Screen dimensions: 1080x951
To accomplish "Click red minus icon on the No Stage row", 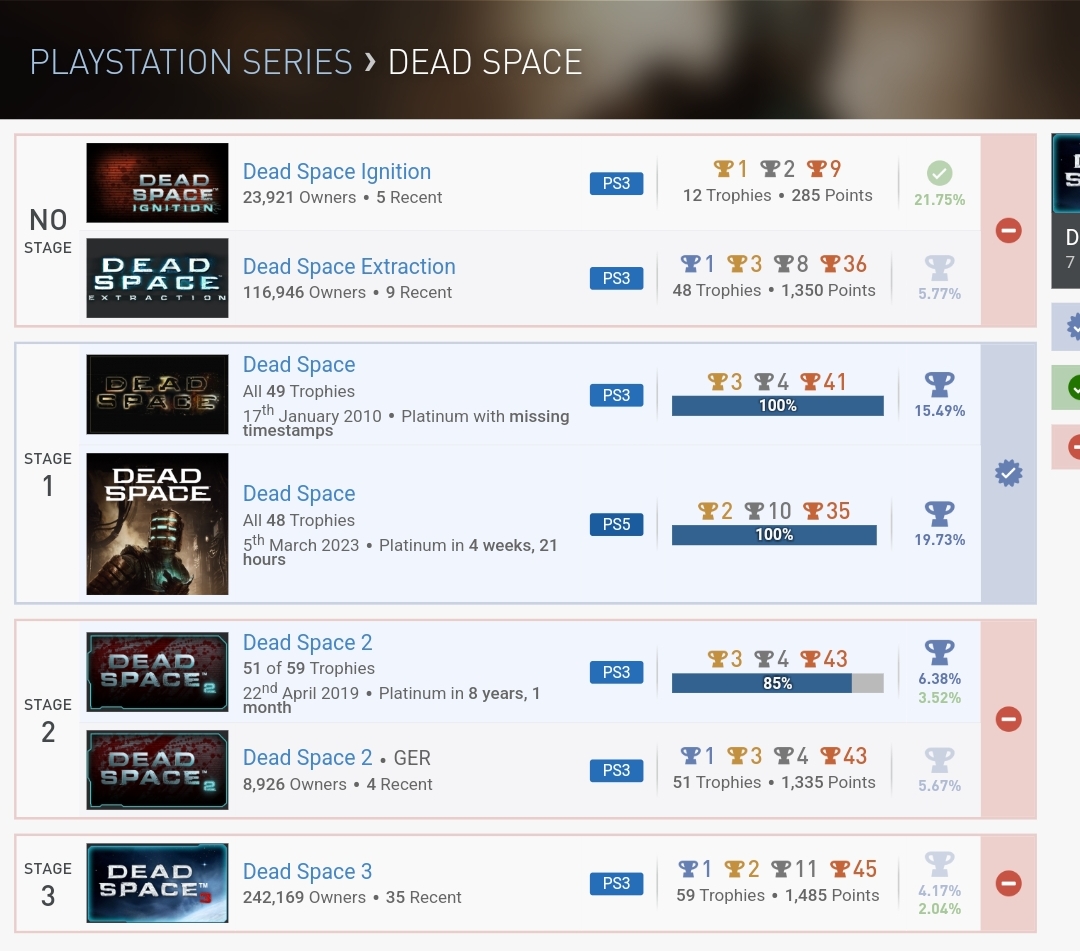I will click(x=1008, y=231).
